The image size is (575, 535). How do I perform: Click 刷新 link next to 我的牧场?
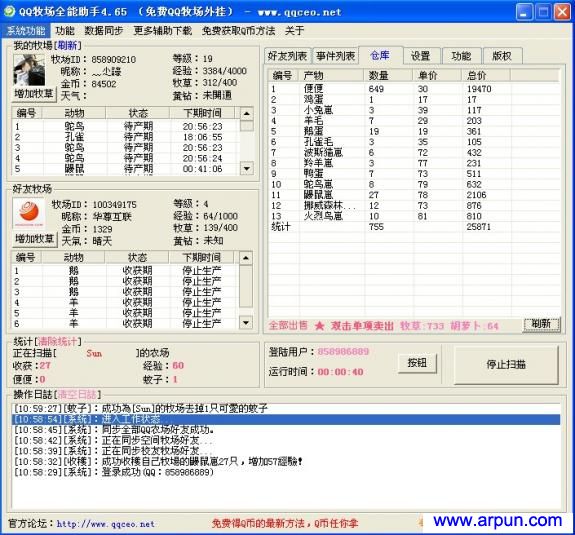tap(67, 45)
